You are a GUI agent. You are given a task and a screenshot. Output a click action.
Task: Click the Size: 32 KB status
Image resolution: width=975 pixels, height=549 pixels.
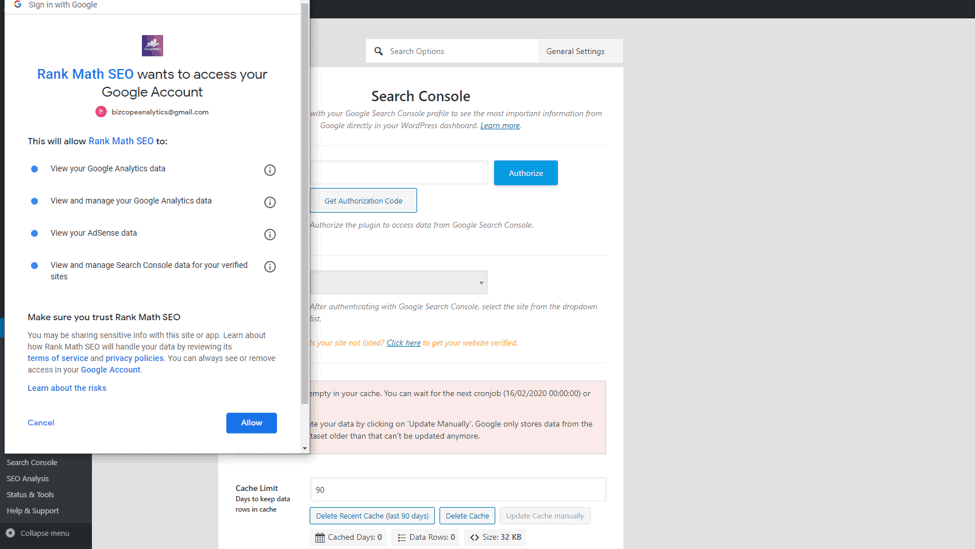tap(496, 537)
